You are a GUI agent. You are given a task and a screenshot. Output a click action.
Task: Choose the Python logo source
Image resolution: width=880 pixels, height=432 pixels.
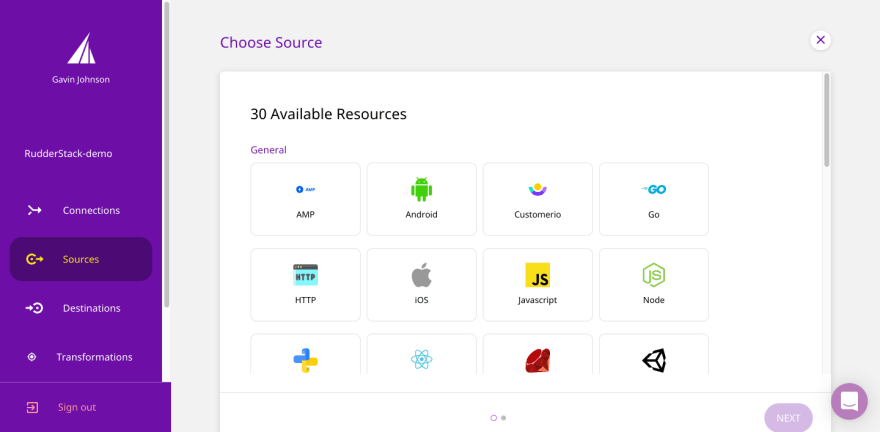tap(305, 360)
